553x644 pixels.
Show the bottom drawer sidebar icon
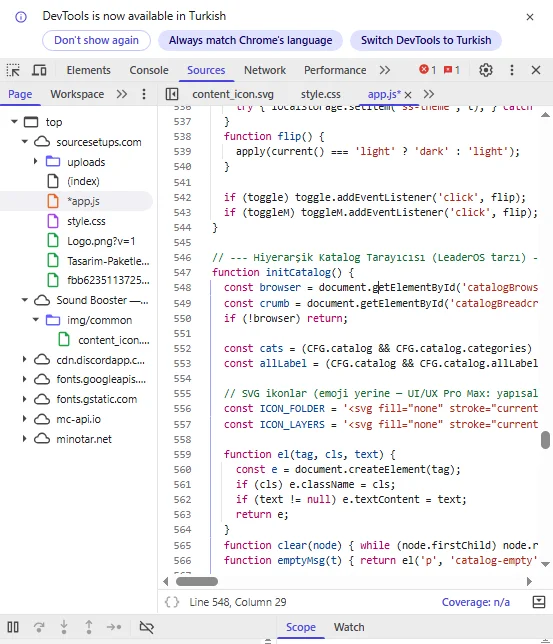click(x=539, y=602)
